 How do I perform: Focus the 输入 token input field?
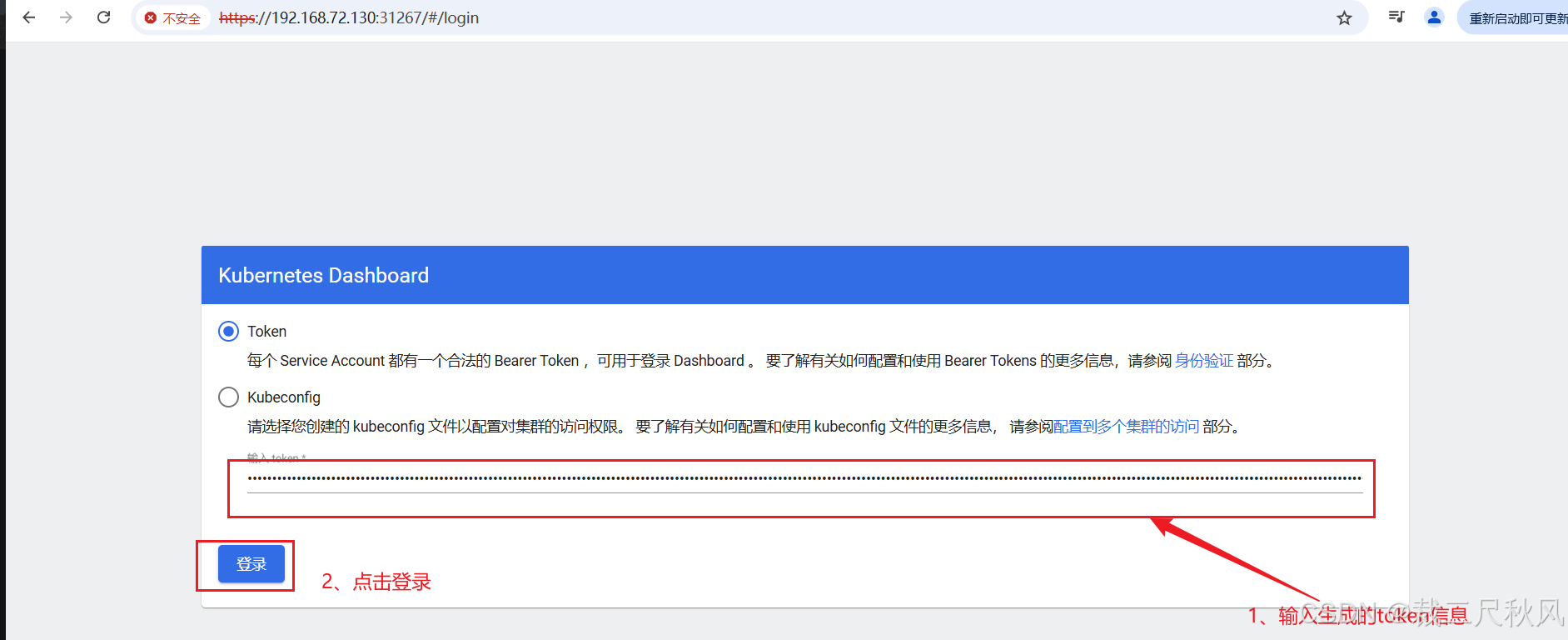point(804,478)
